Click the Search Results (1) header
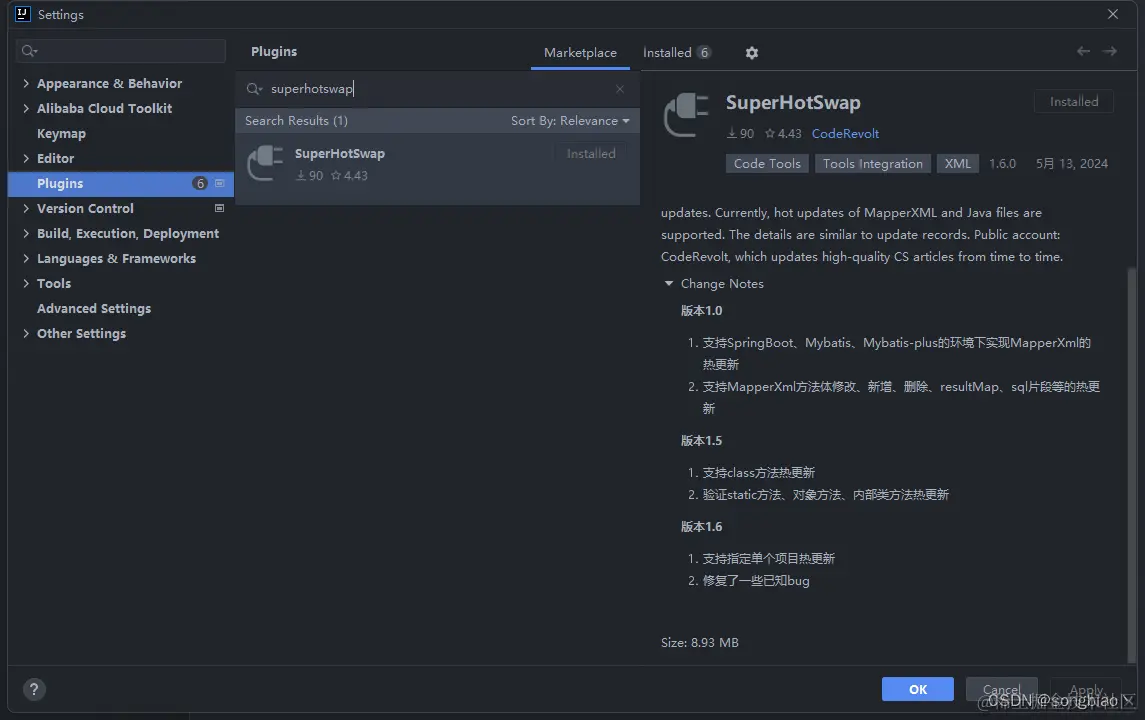Screen dimensions: 1145x720 (x=296, y=121)
